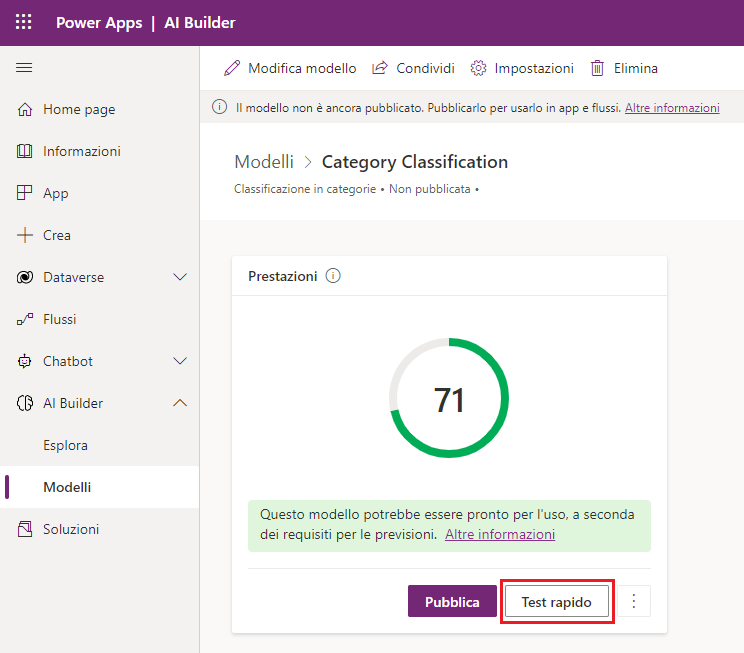Navigate to Modelli breadcrumb link

(264, 162)
